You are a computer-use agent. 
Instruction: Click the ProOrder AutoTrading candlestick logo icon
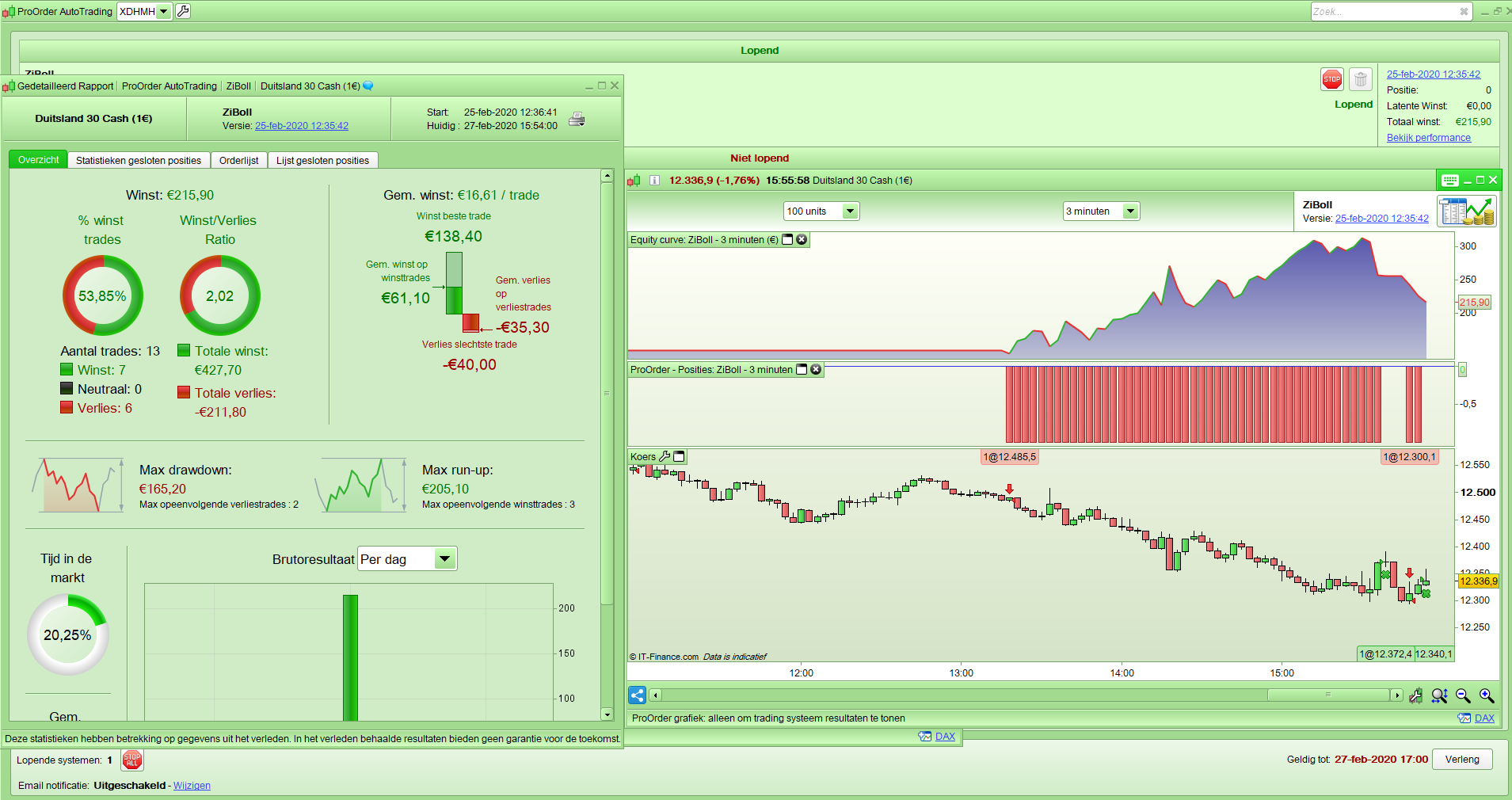pos(9,11)
